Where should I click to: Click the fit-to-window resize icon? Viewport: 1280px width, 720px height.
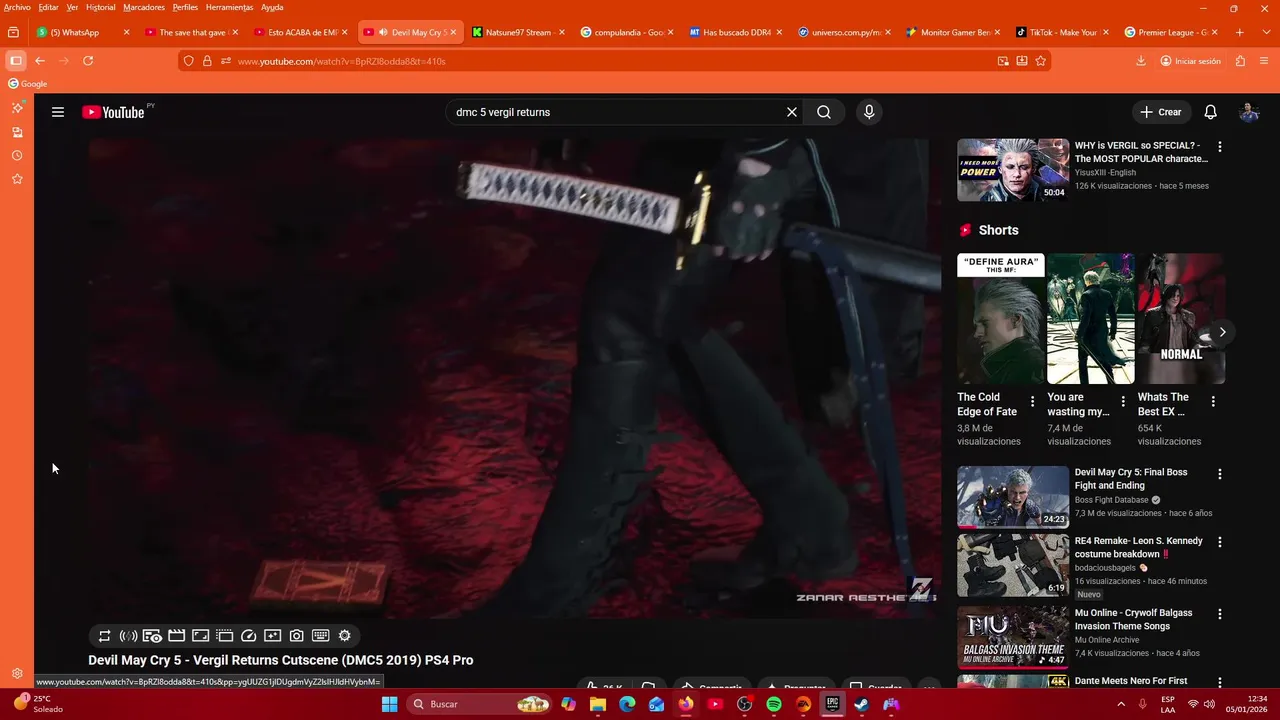(200, 636)
